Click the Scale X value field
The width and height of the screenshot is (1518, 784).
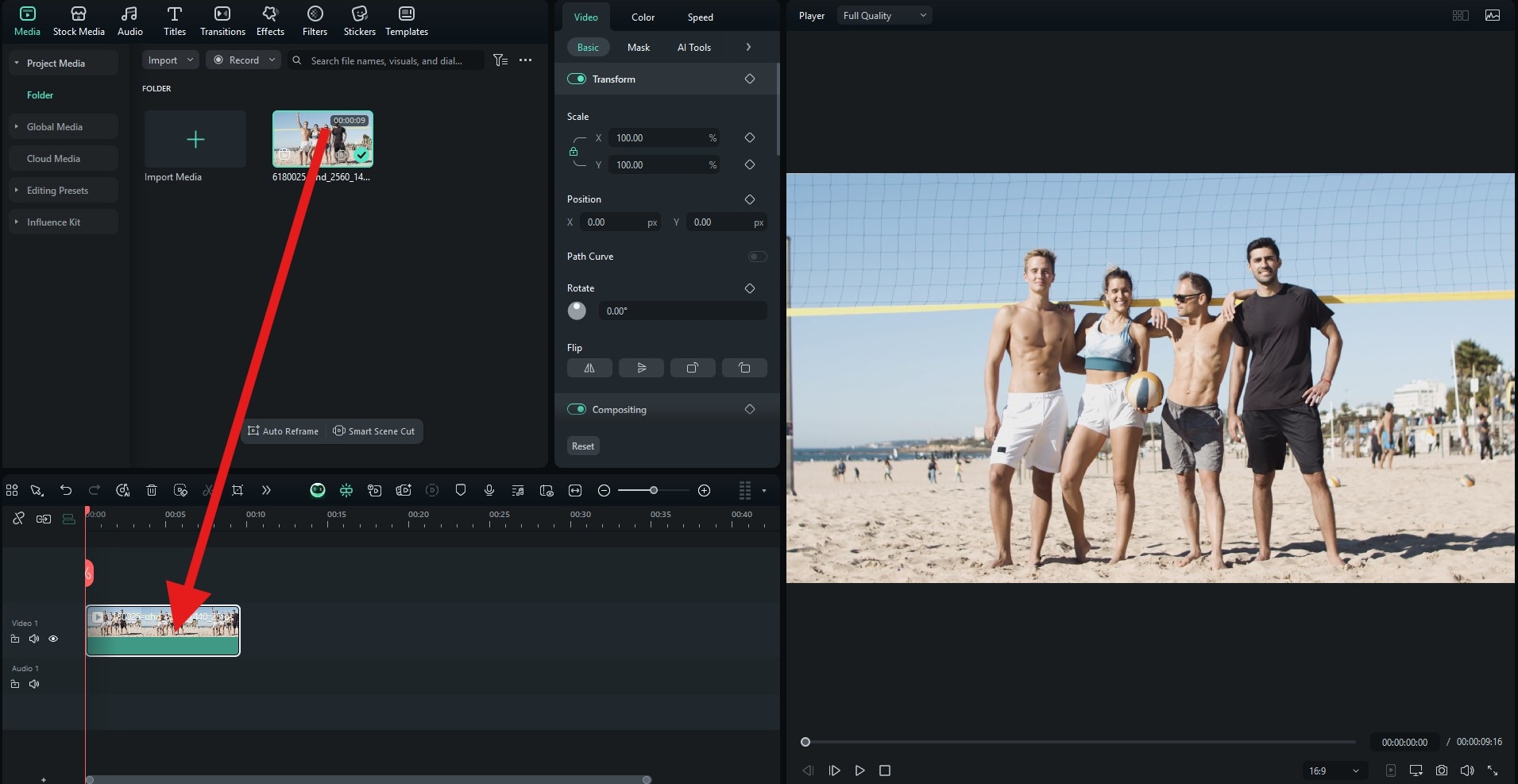pos(663,137)
